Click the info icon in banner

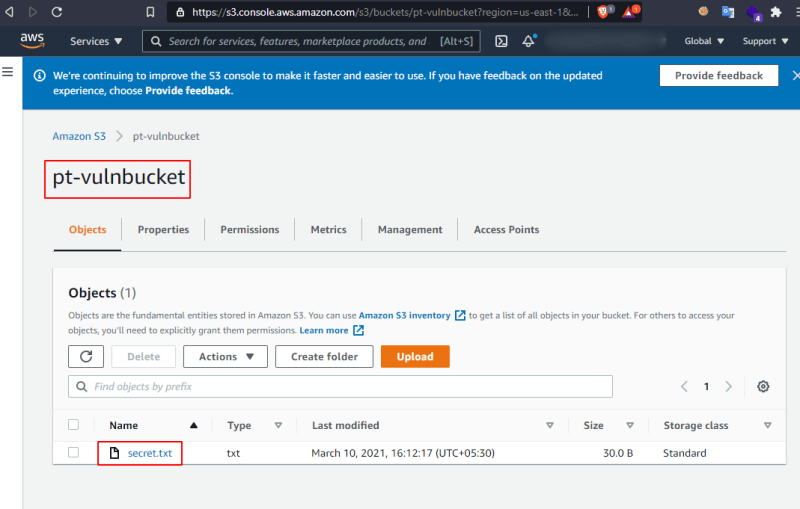point(39,75)
